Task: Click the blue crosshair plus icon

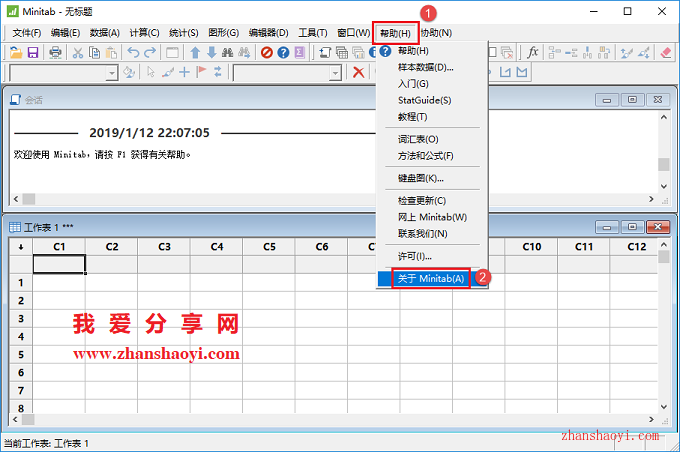Action: tap(184, 72)
